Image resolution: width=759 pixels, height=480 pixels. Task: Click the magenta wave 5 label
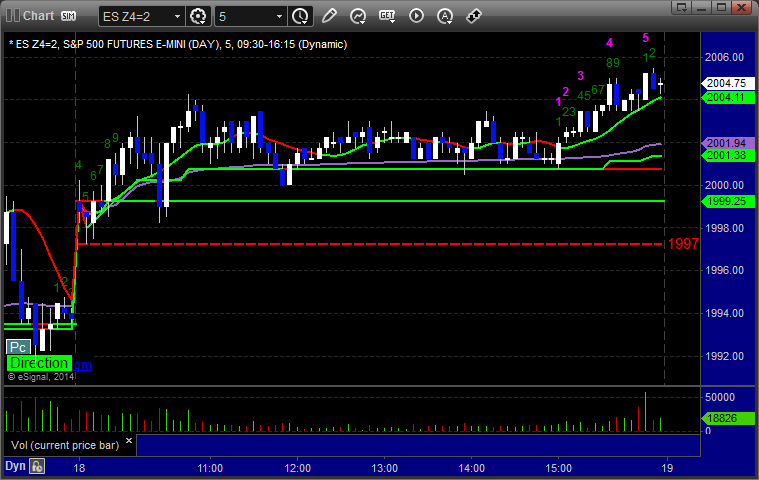pyautogui.click(x=645, y=37)
